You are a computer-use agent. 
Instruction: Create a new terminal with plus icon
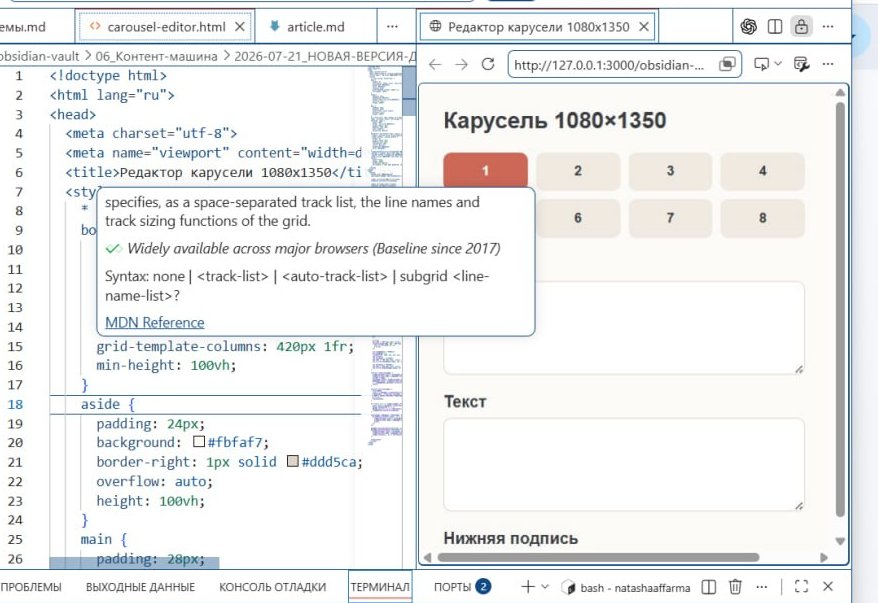click(527, 587)
